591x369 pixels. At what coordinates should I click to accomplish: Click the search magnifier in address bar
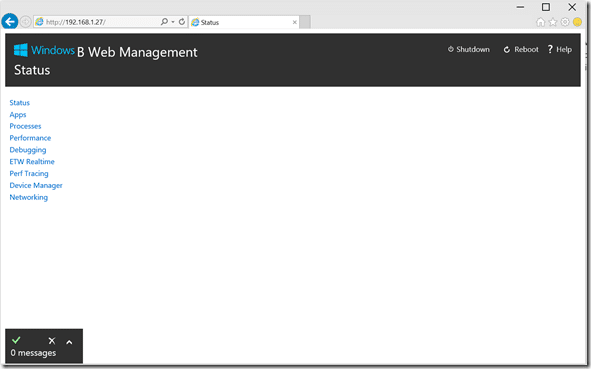pyautogui.click(x=164, y=22)
